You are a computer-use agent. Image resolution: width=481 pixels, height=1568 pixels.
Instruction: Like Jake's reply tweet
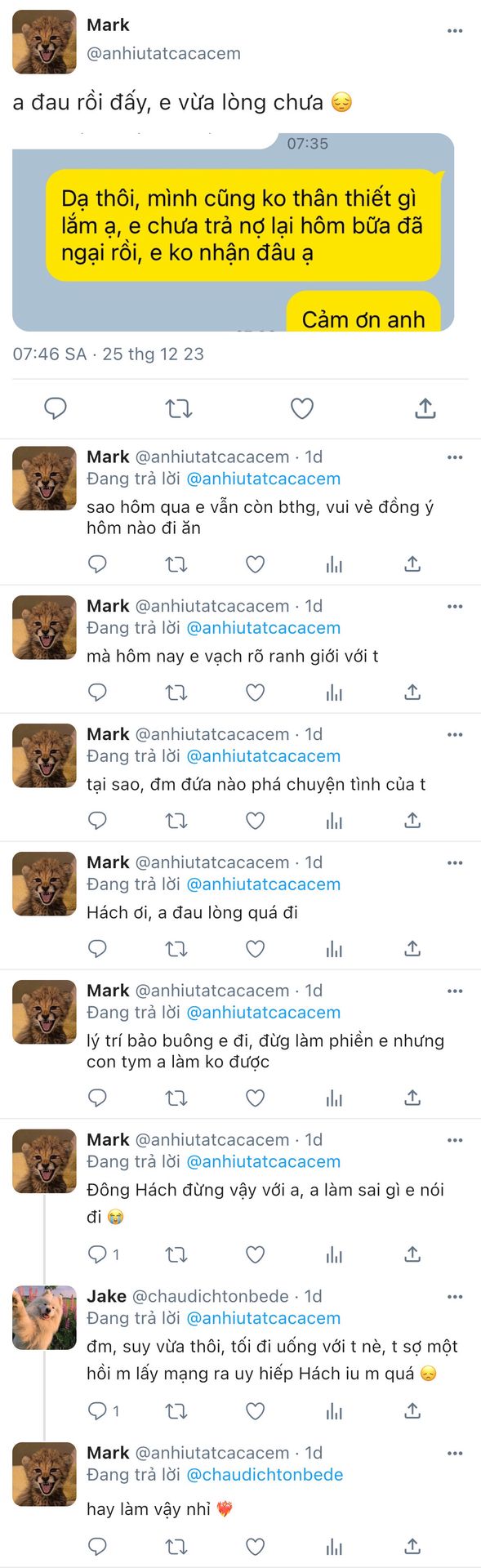[x=256, y=1410]
